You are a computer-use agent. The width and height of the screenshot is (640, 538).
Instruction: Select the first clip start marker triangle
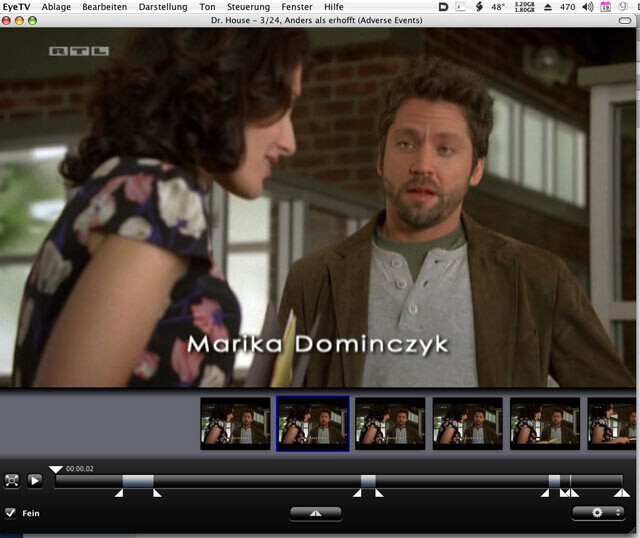pyautogui.click(x=119, y=494)
